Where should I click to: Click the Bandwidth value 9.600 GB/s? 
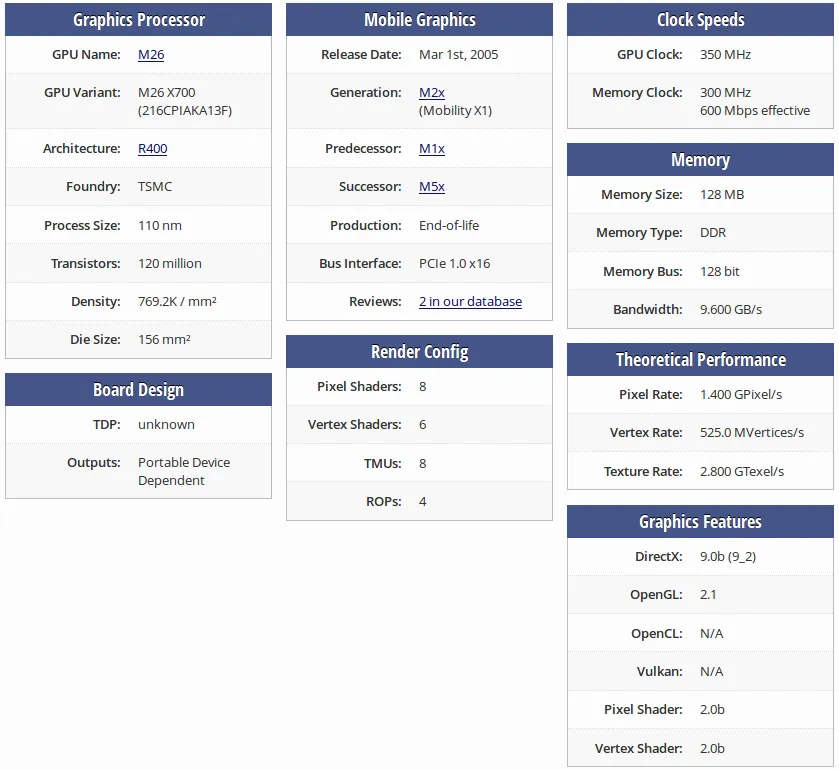731,310
